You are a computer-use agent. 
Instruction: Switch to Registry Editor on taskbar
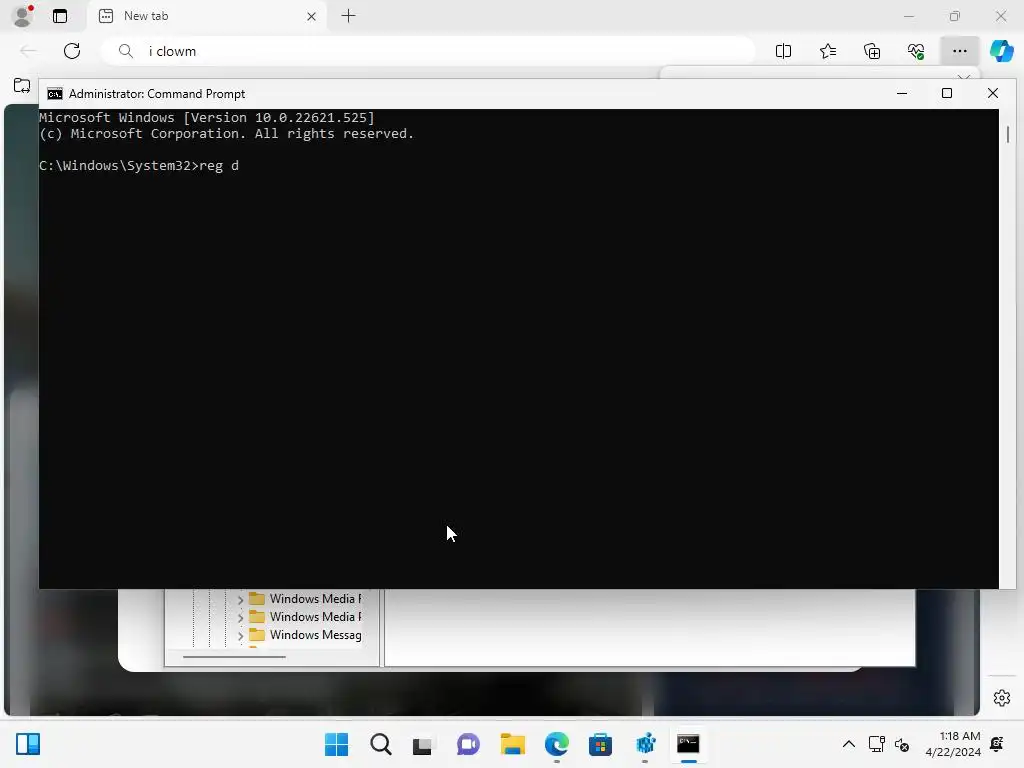645,744
